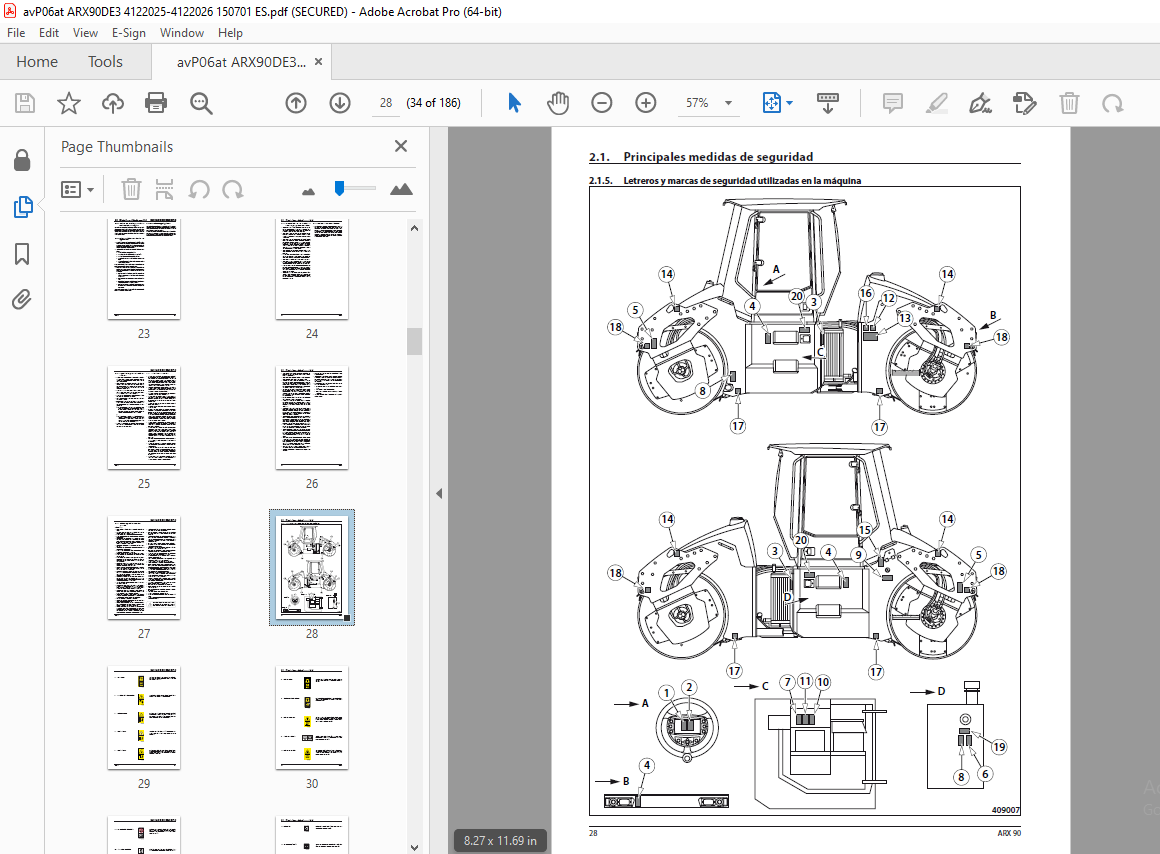Select page 26 thumbnail
This screenshot has width=1160, height=854.
pyautogui.click(x=311, y=417)
